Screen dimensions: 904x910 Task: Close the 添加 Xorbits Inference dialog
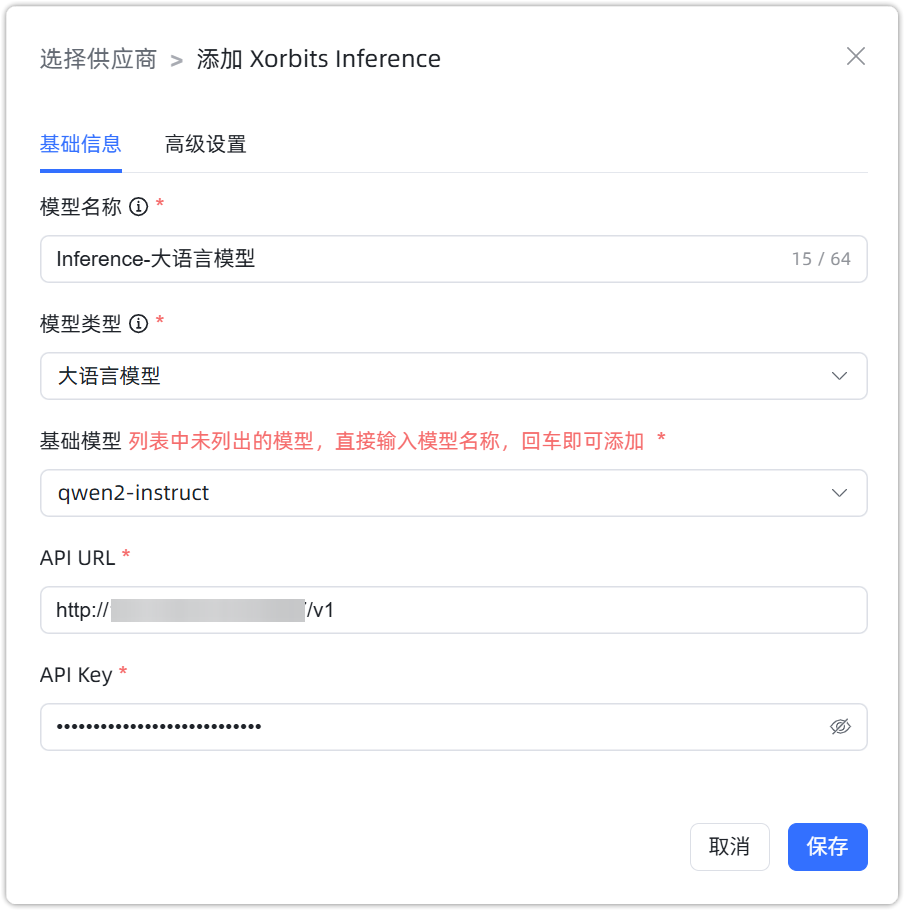pos(855,56)
